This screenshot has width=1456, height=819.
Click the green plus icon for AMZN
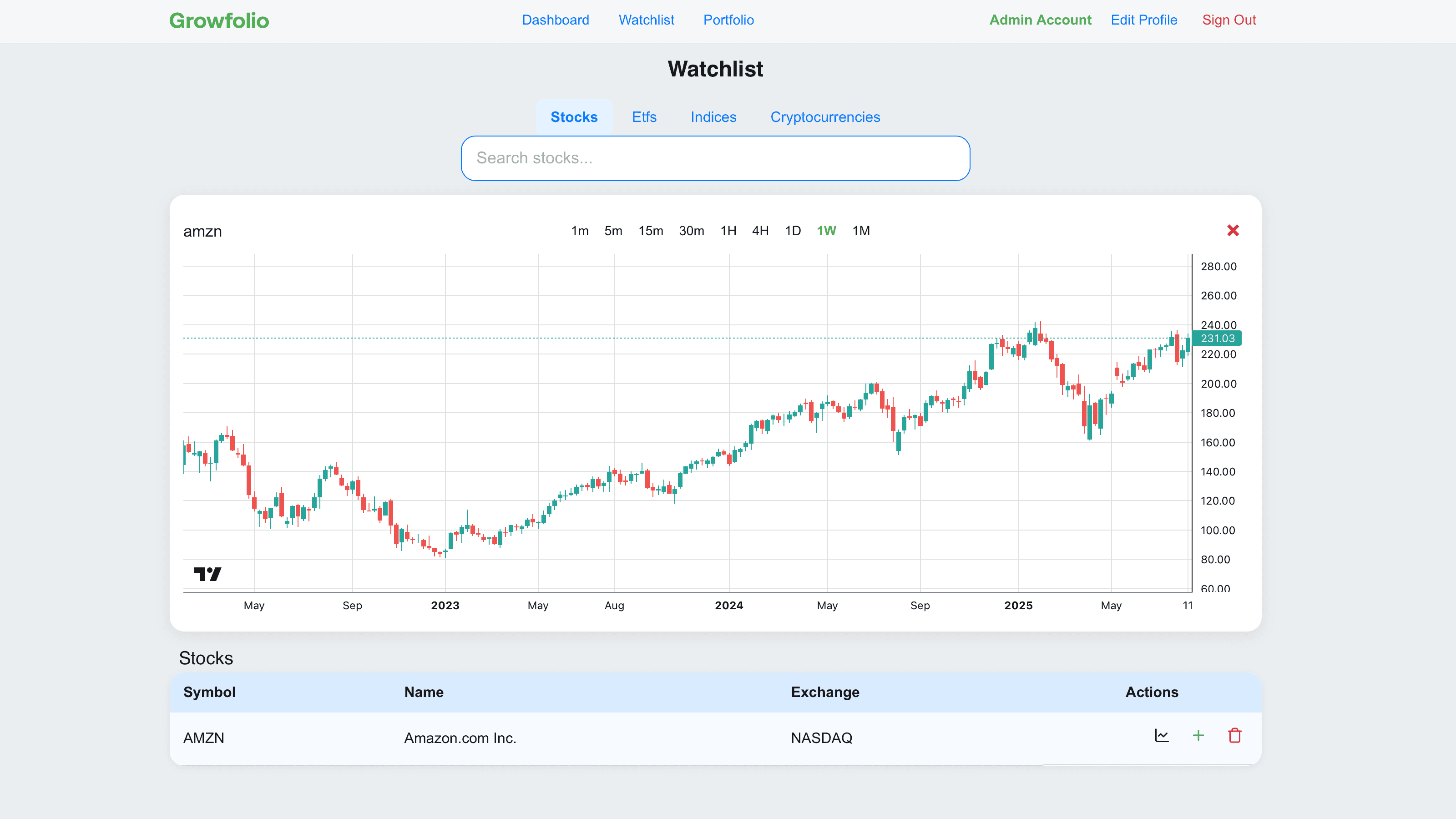tap(1198, 735)
